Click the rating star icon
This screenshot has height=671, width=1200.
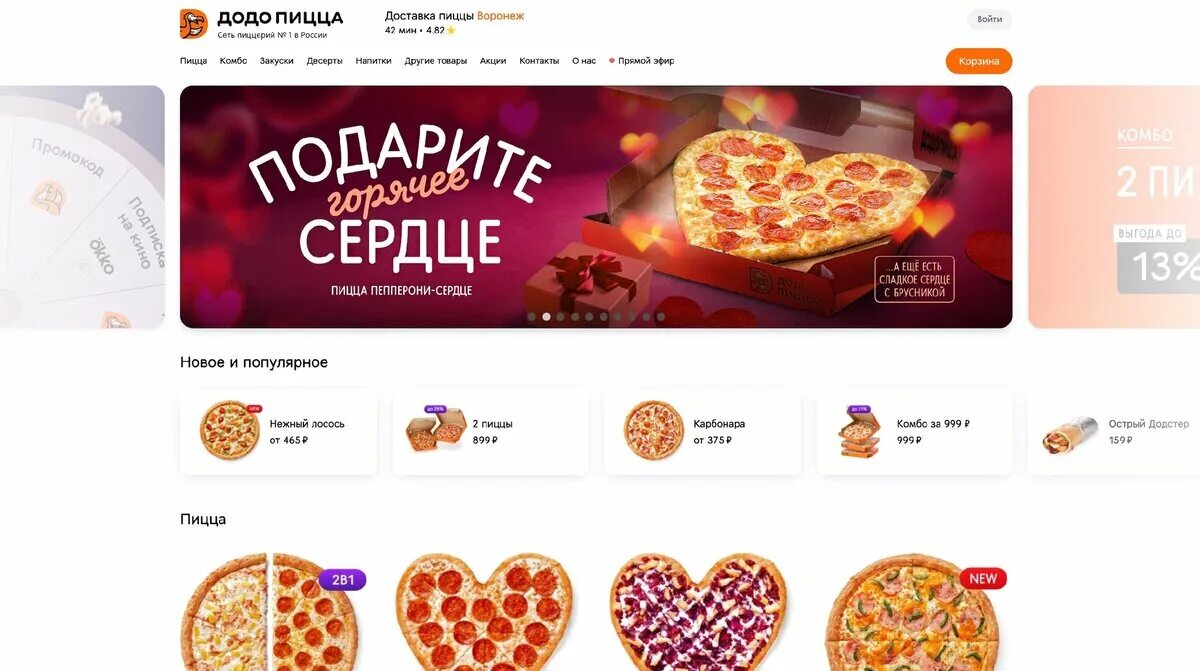coord(451,30)
